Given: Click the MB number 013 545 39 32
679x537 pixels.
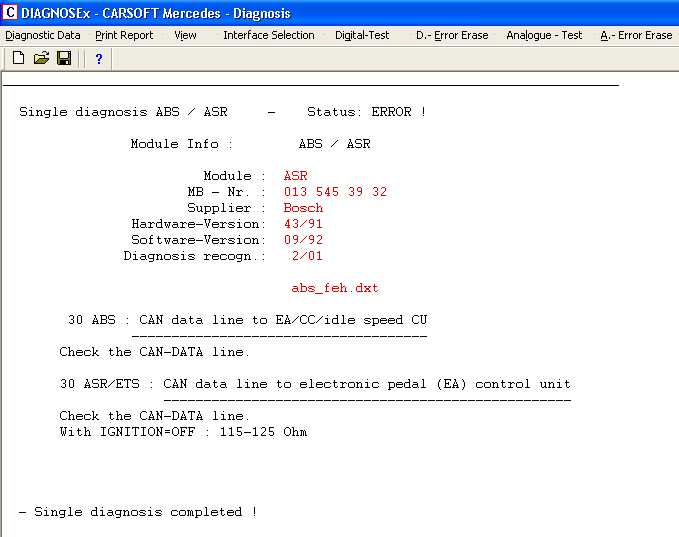Looking at the screenshot, I should tap(335, 192).
